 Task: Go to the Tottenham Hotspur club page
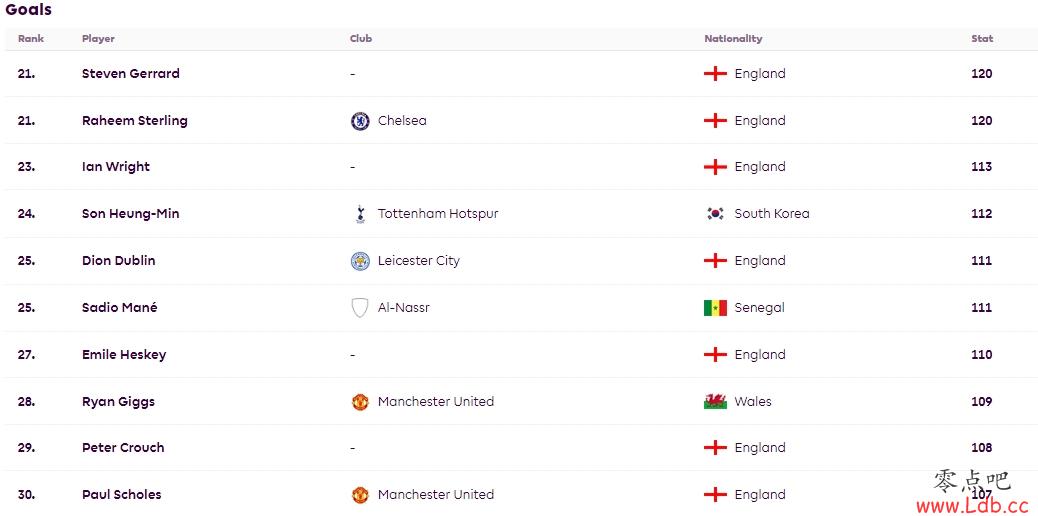click(438, 214)
